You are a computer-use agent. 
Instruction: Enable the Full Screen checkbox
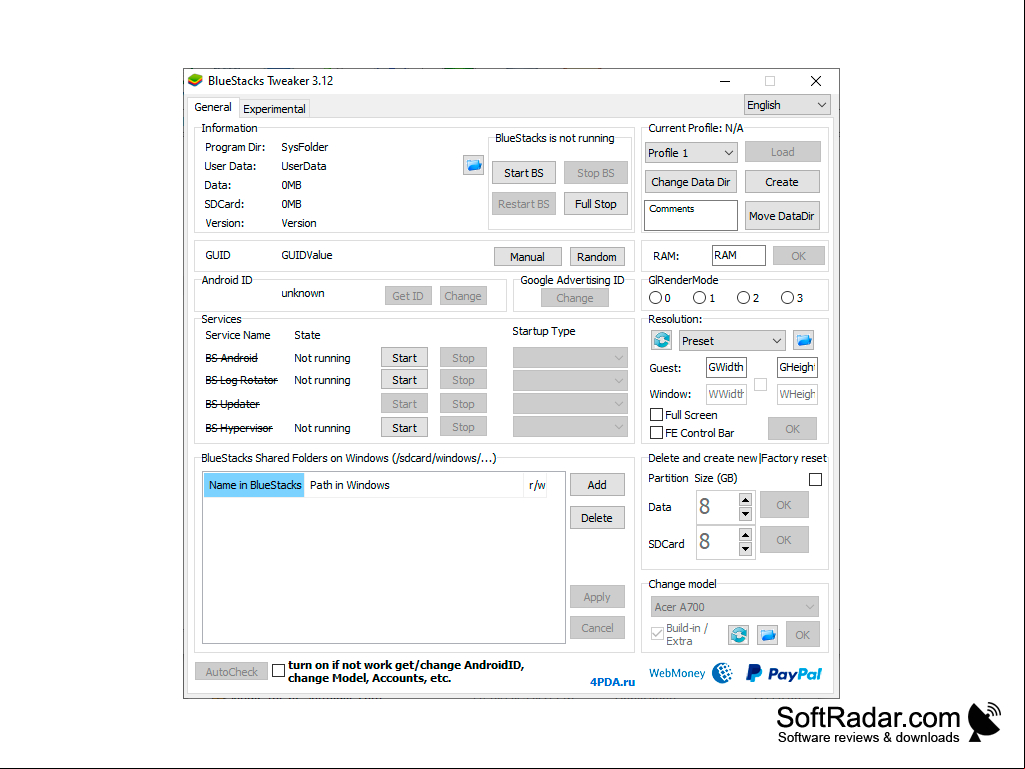[656, 415]
